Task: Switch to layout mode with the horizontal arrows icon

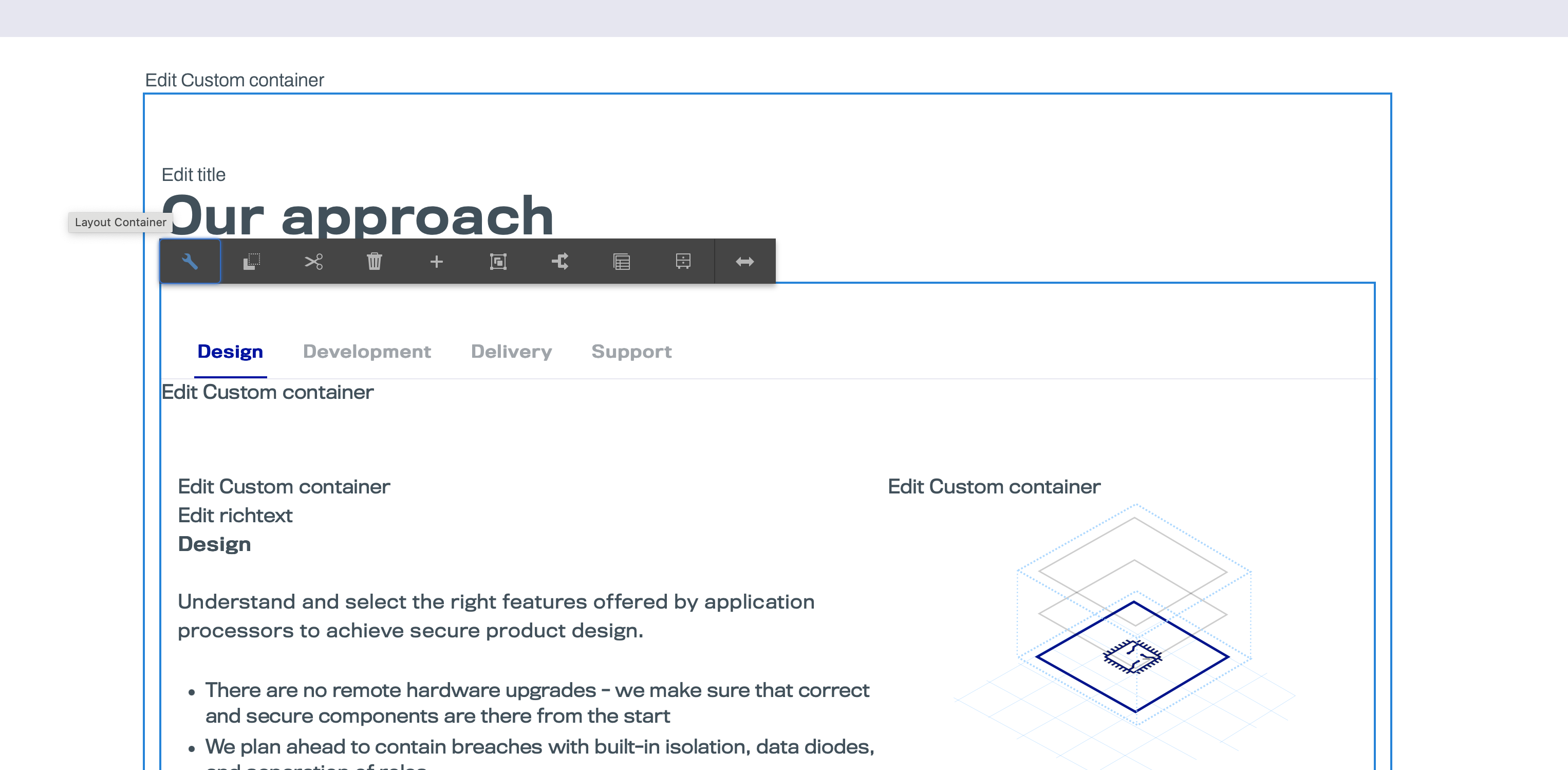Action: (x=745, y=261)
